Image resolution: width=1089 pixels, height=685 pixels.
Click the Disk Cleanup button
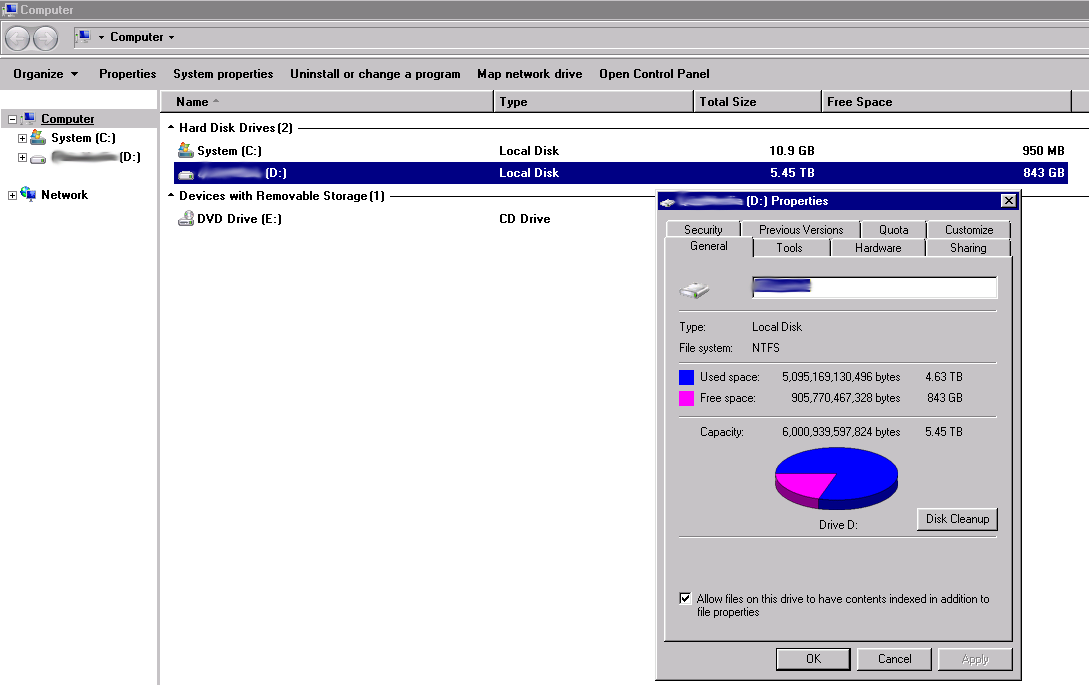point(957,519)
